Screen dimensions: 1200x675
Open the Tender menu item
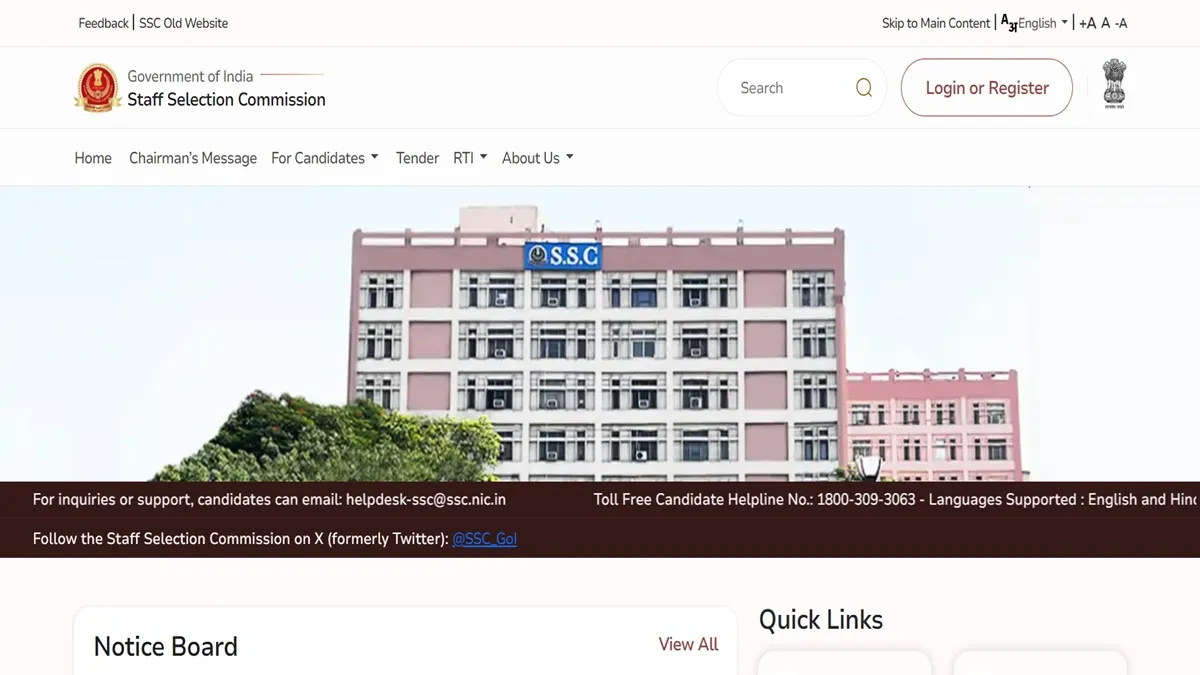click(417, 158)
